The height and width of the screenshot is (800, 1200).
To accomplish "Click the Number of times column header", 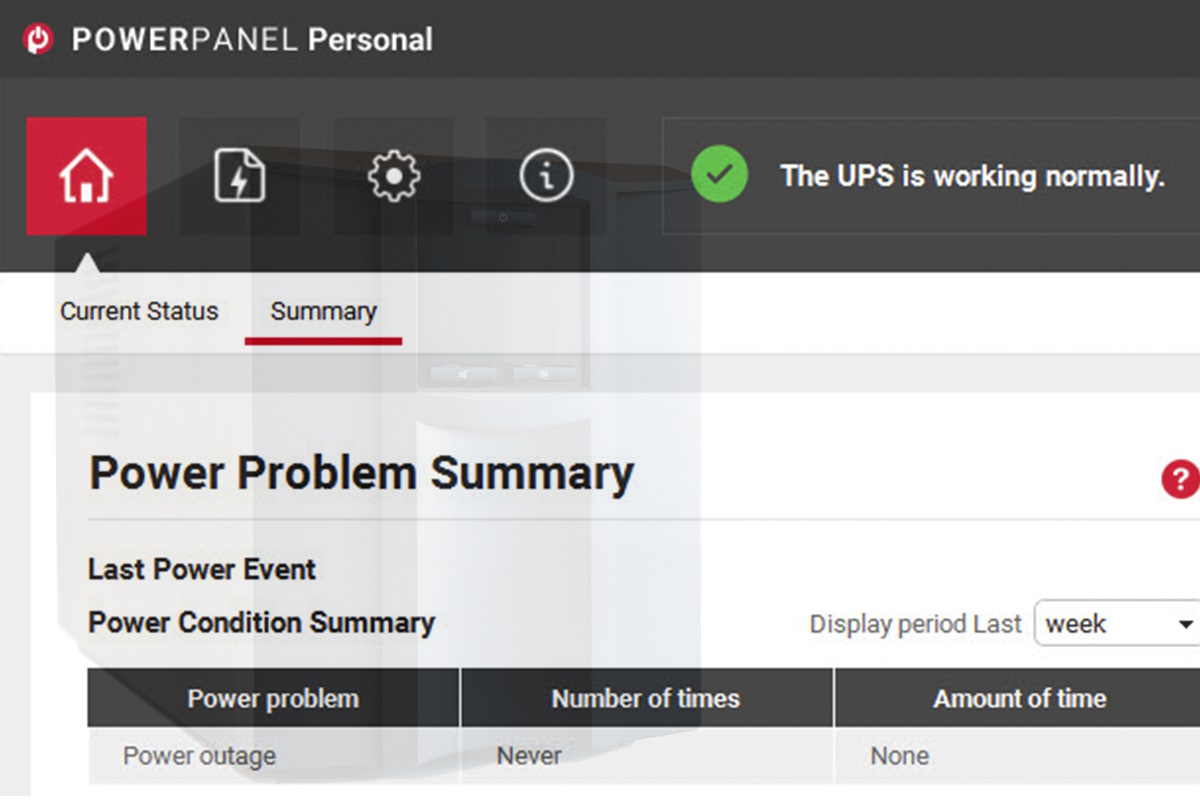I will pyautogui.click(x=646, y=698).
